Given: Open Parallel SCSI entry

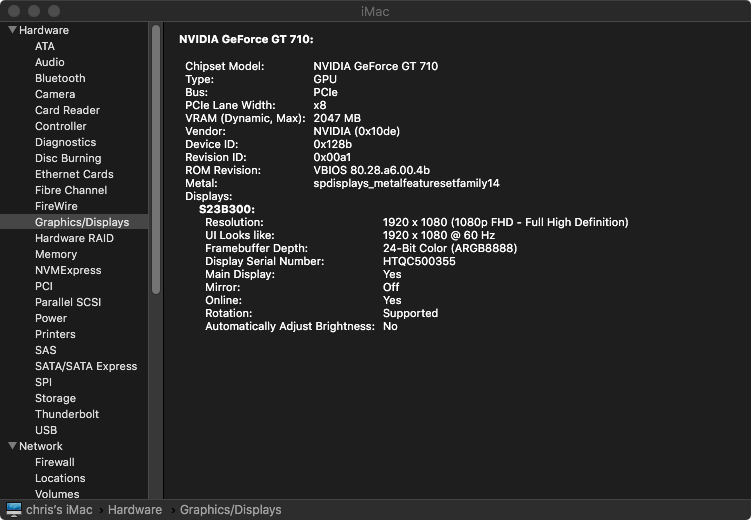Looking at the screenshot, I should click(68, 302).
